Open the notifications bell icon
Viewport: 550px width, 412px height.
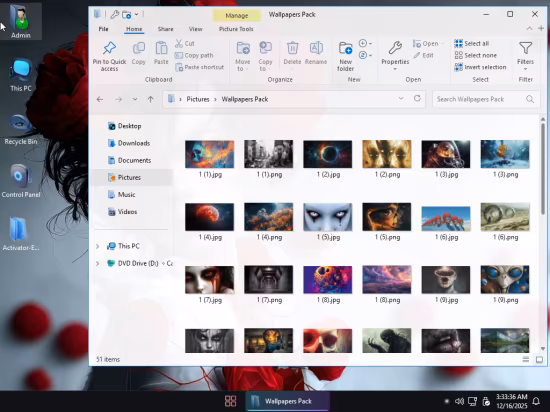(x=536, y=401)
